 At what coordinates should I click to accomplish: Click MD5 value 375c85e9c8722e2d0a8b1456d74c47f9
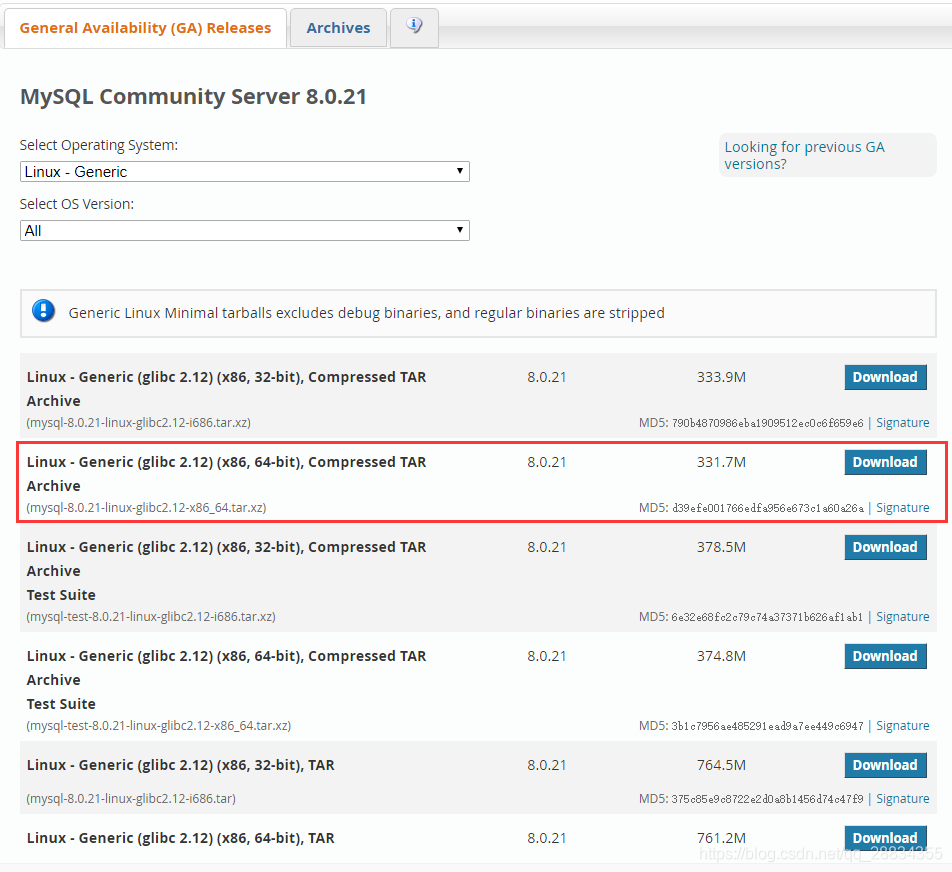coord(767,799)
